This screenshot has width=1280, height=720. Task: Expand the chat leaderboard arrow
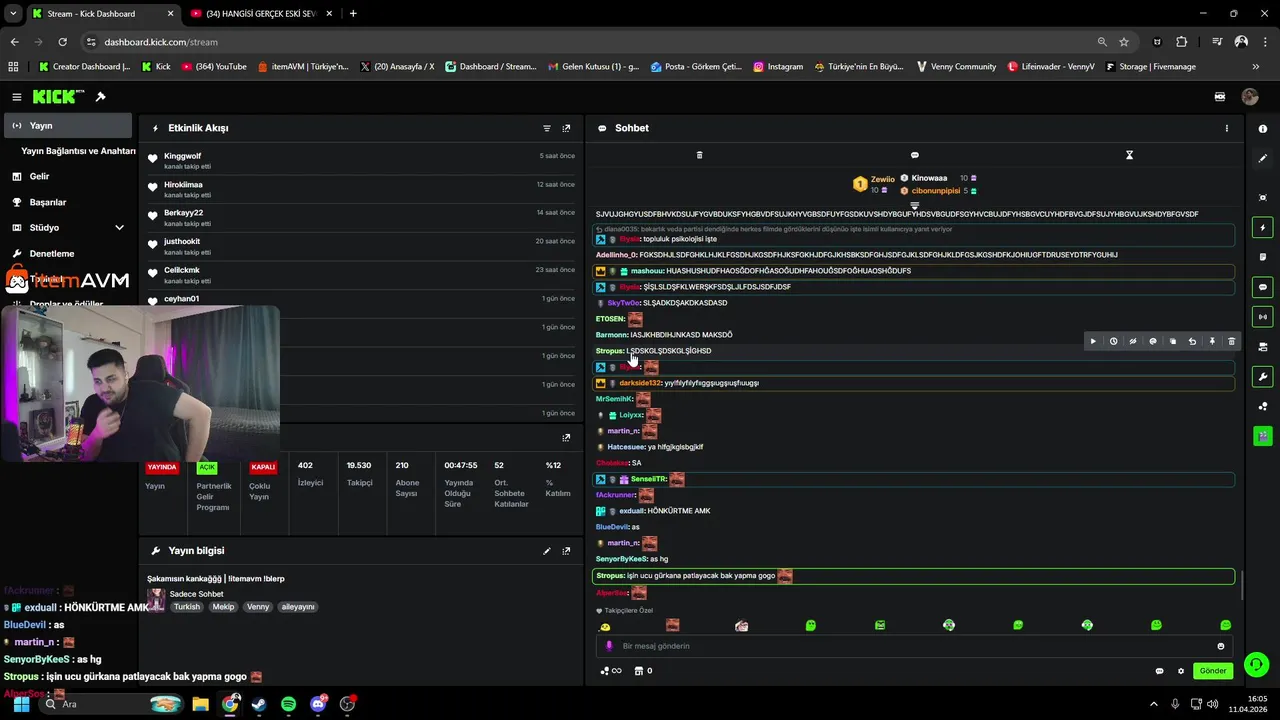pos(914,205)
